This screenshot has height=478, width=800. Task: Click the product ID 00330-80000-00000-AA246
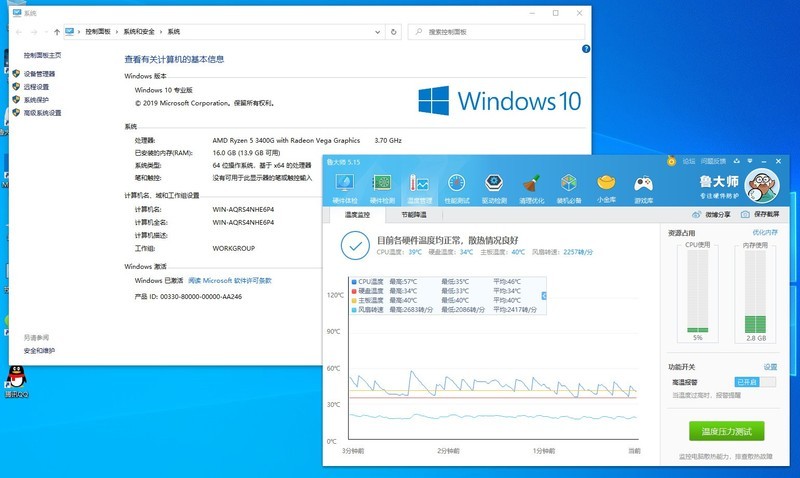(x=201, y=296)
